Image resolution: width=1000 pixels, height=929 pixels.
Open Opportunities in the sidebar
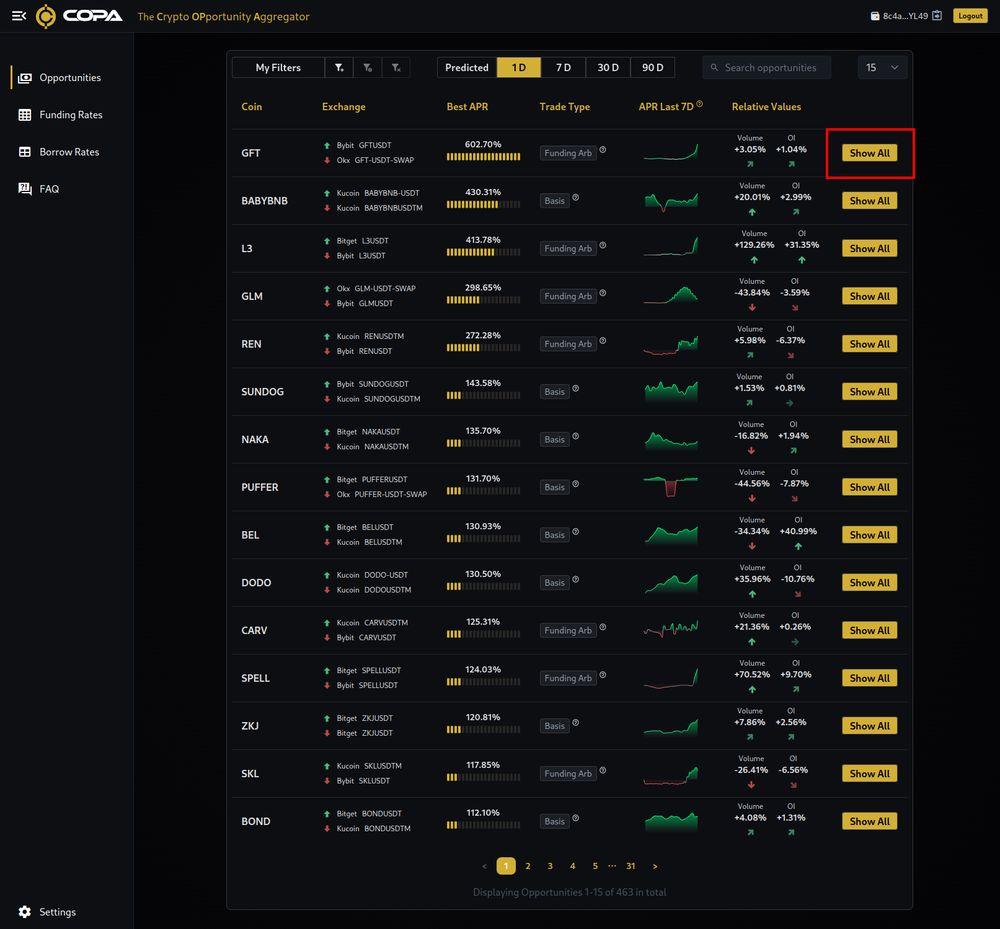coord(70,78)
